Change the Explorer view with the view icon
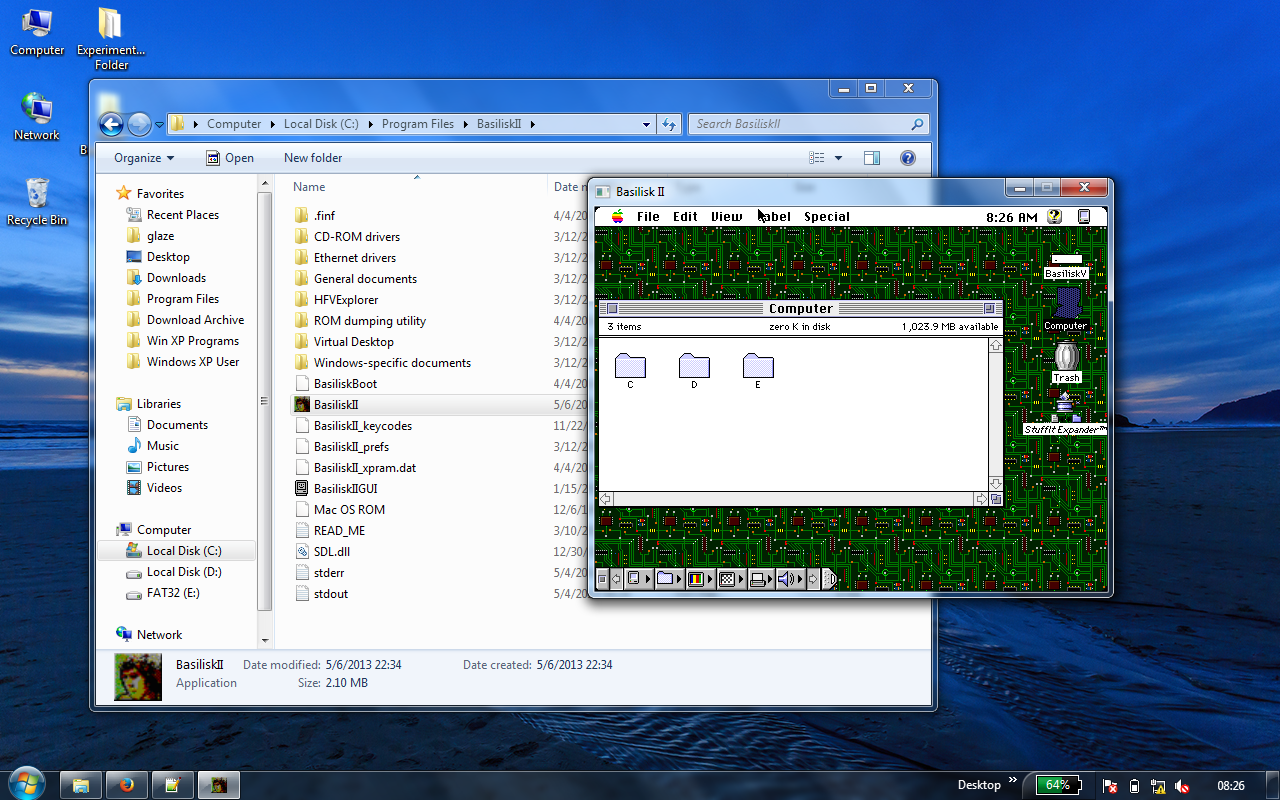This screenshot has width=1280, height=800. click(x=817, y=158)
